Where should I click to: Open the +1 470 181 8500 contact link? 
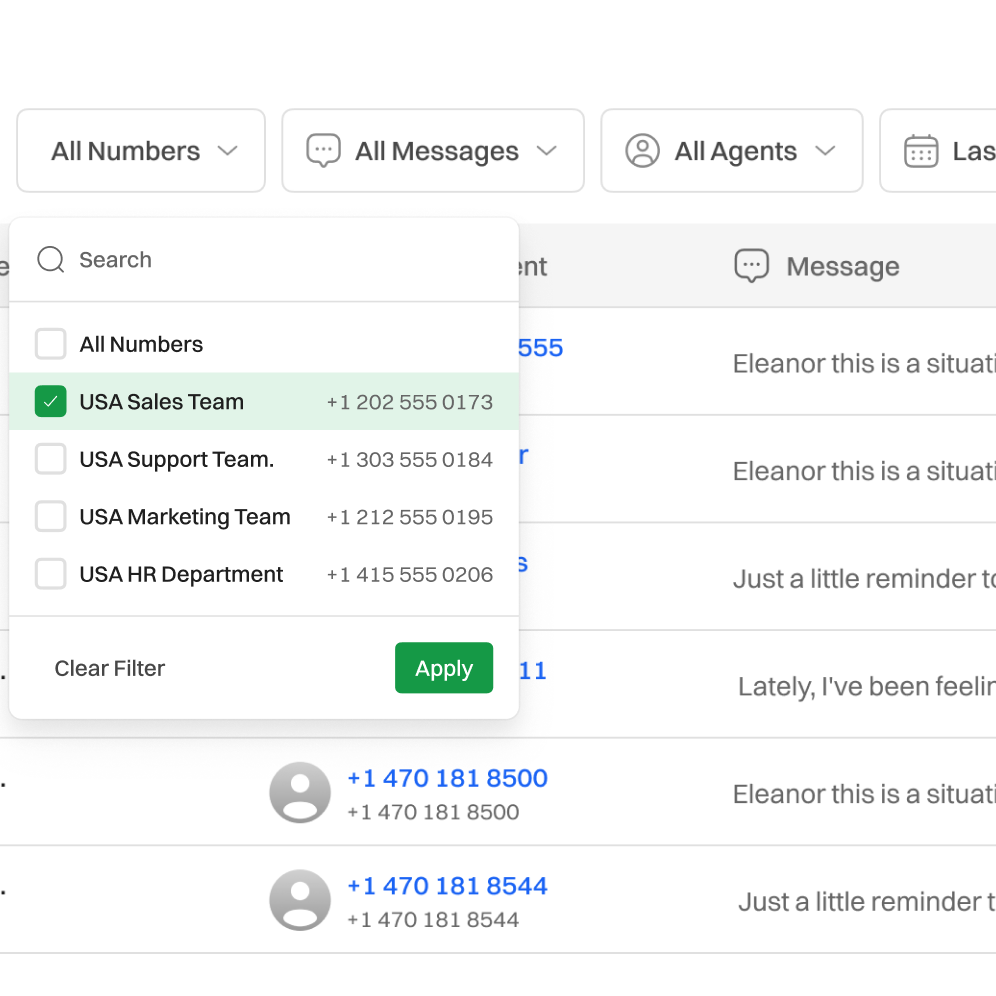click(447, 778)
